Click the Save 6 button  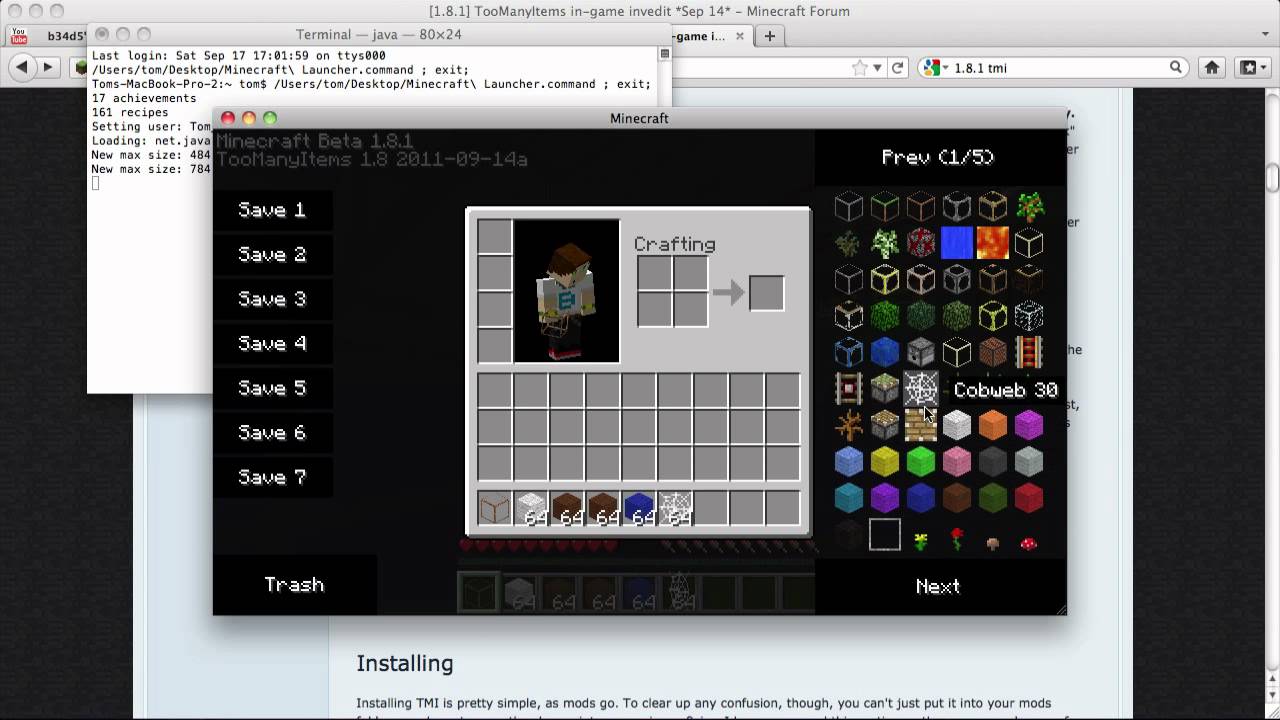tap(272, 433)
